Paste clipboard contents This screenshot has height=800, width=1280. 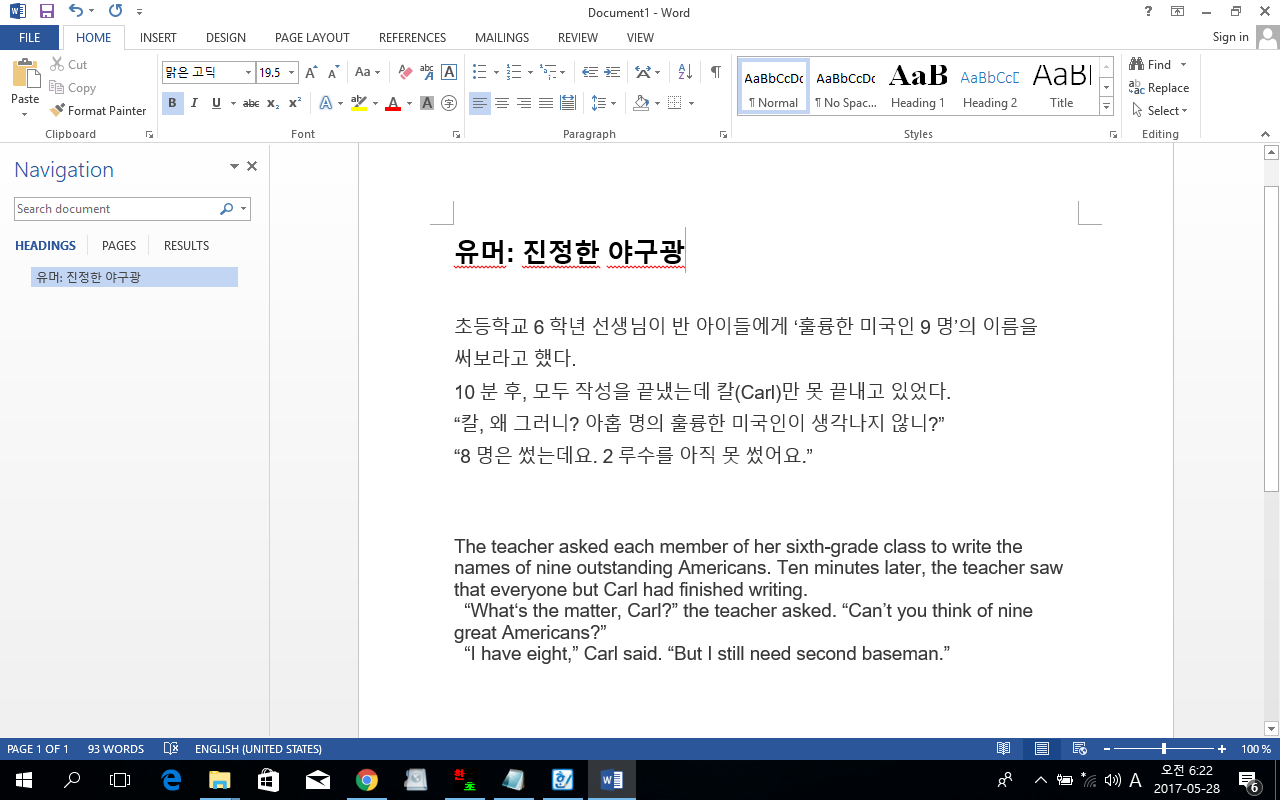25,88
